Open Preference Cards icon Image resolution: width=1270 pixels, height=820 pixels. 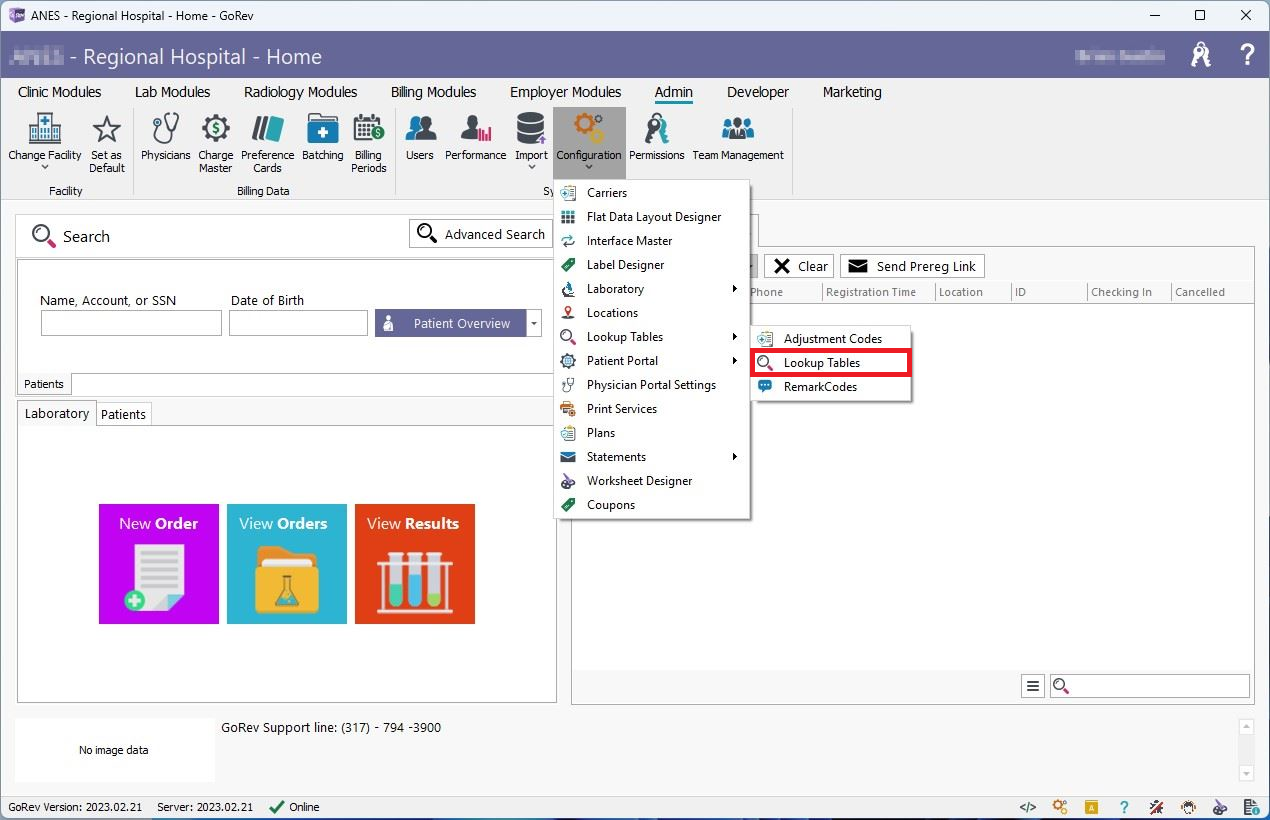pos(267,129)
